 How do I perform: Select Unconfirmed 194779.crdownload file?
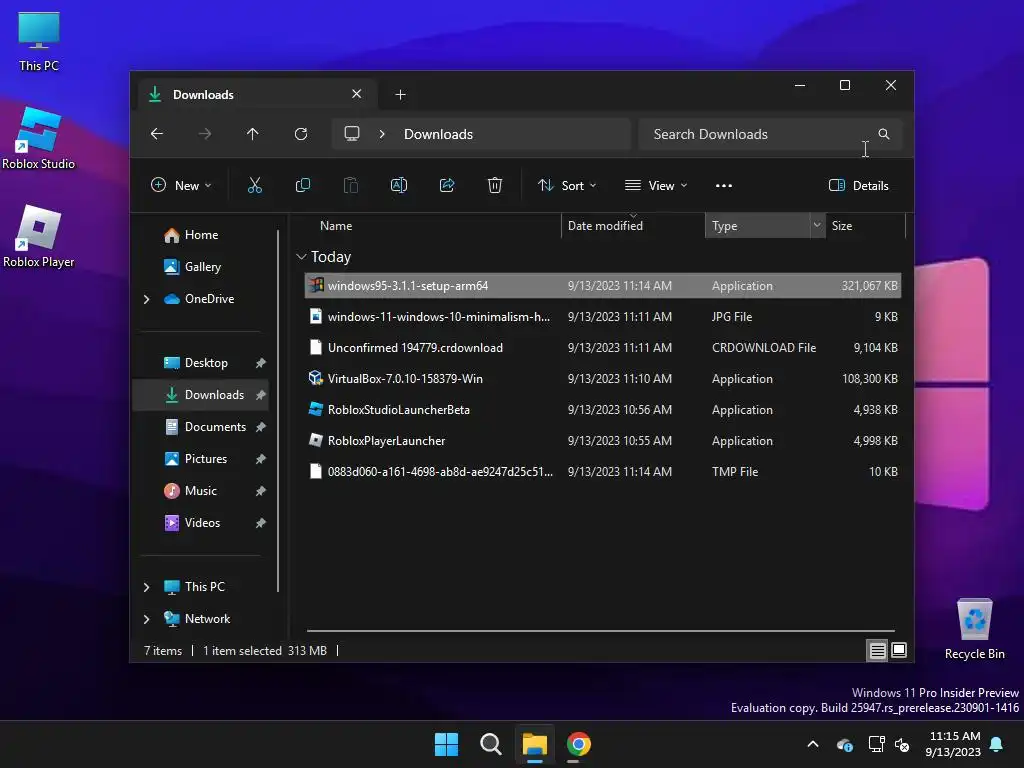point(603,347)
